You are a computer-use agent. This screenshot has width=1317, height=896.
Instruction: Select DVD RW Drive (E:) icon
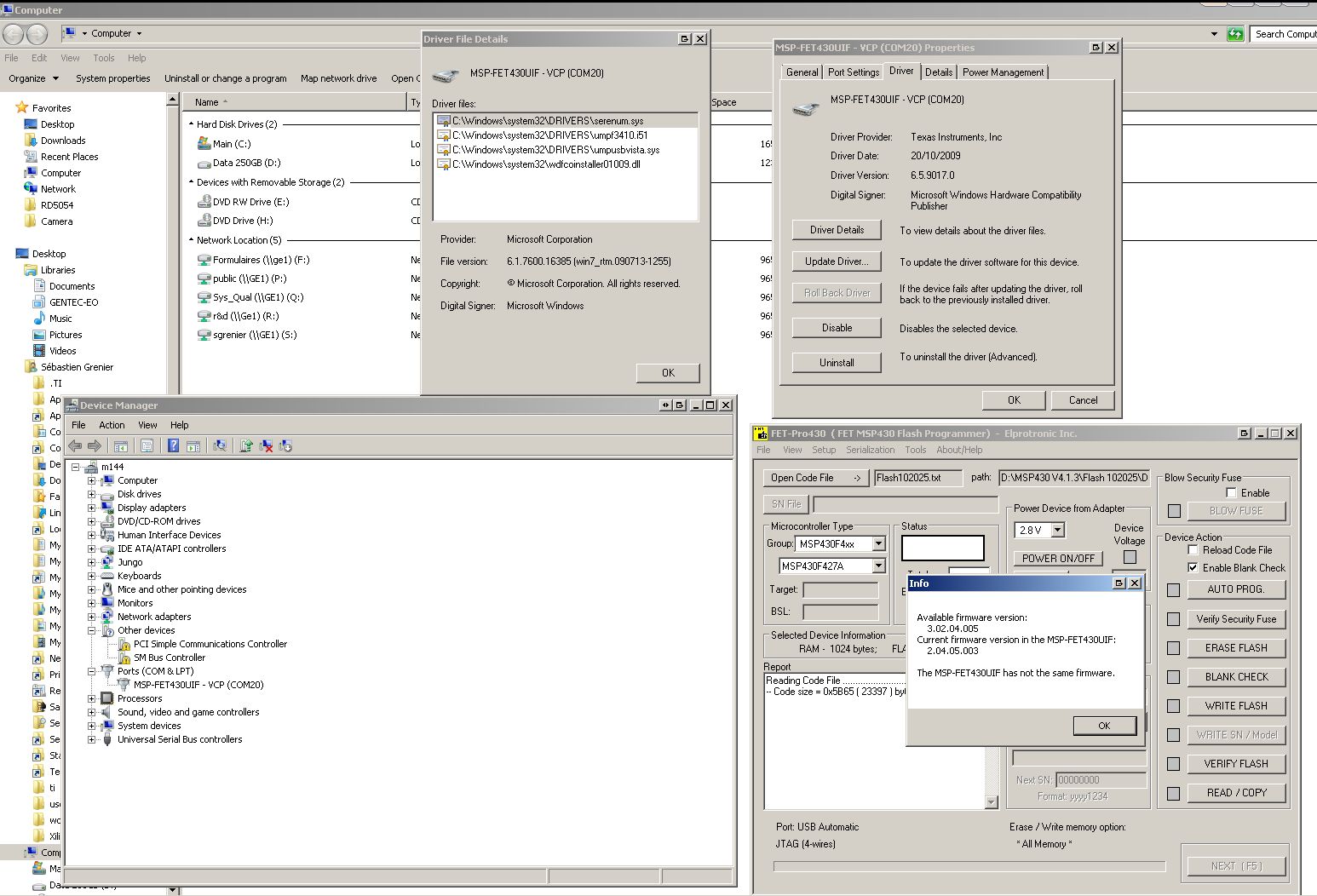point(204,202)
